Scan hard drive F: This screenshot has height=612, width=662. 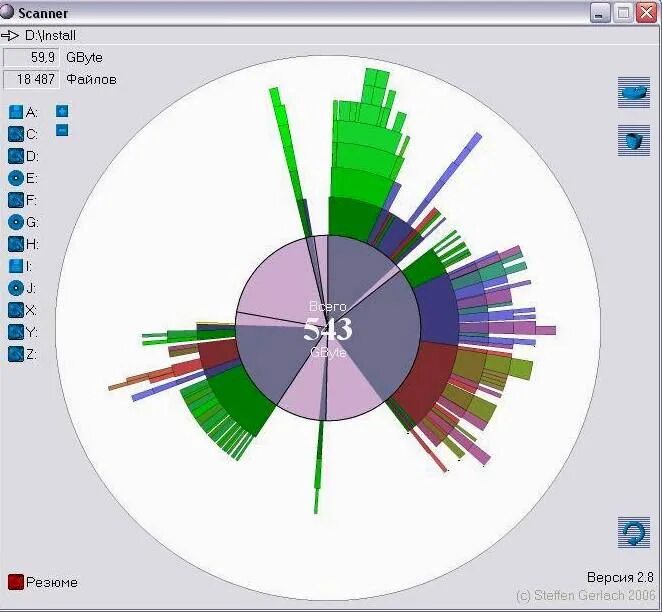click(x=16, y=200)
